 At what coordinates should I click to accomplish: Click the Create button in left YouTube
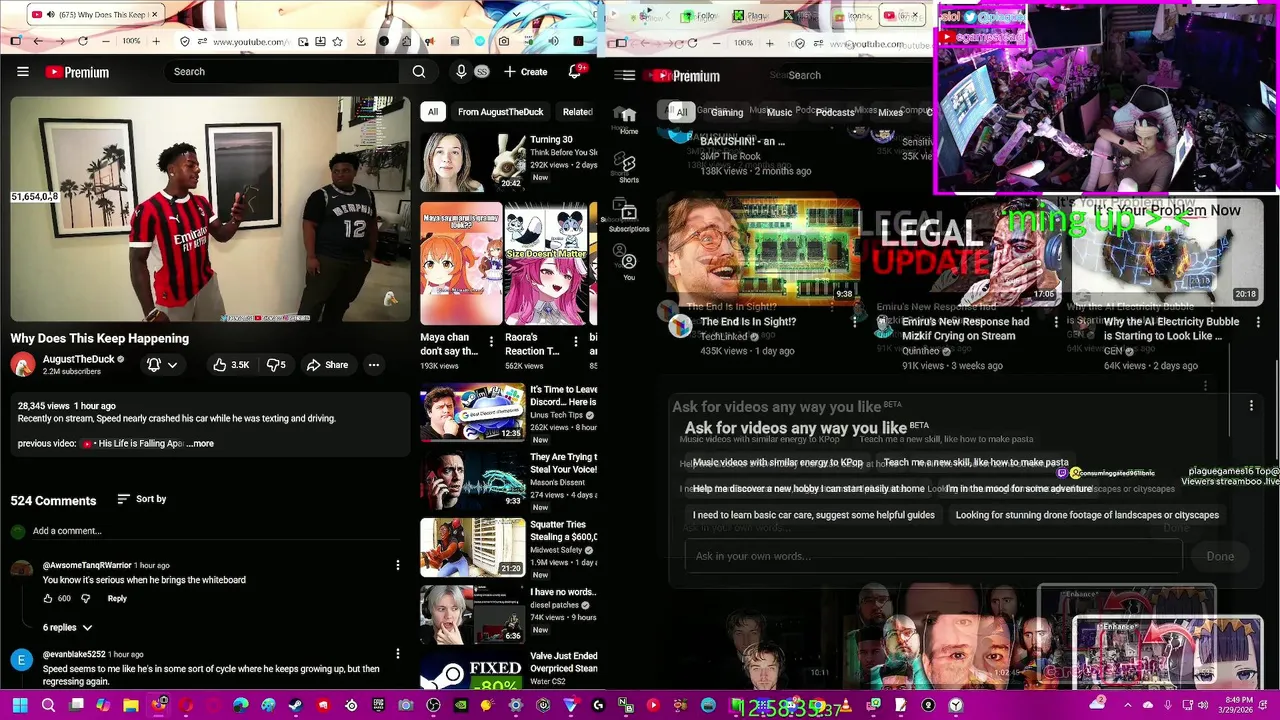(x=526, y=72)
